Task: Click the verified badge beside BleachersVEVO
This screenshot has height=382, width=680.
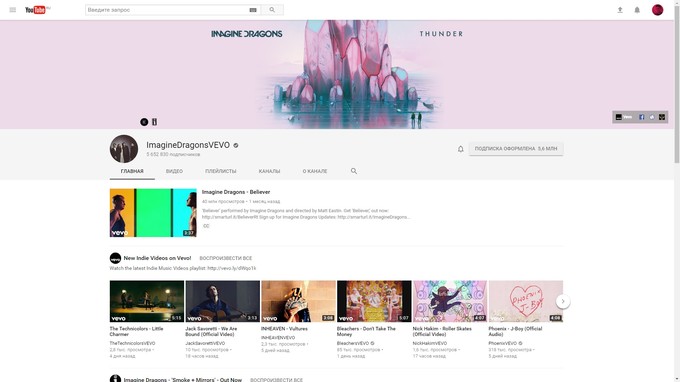Action: (372, 343)
